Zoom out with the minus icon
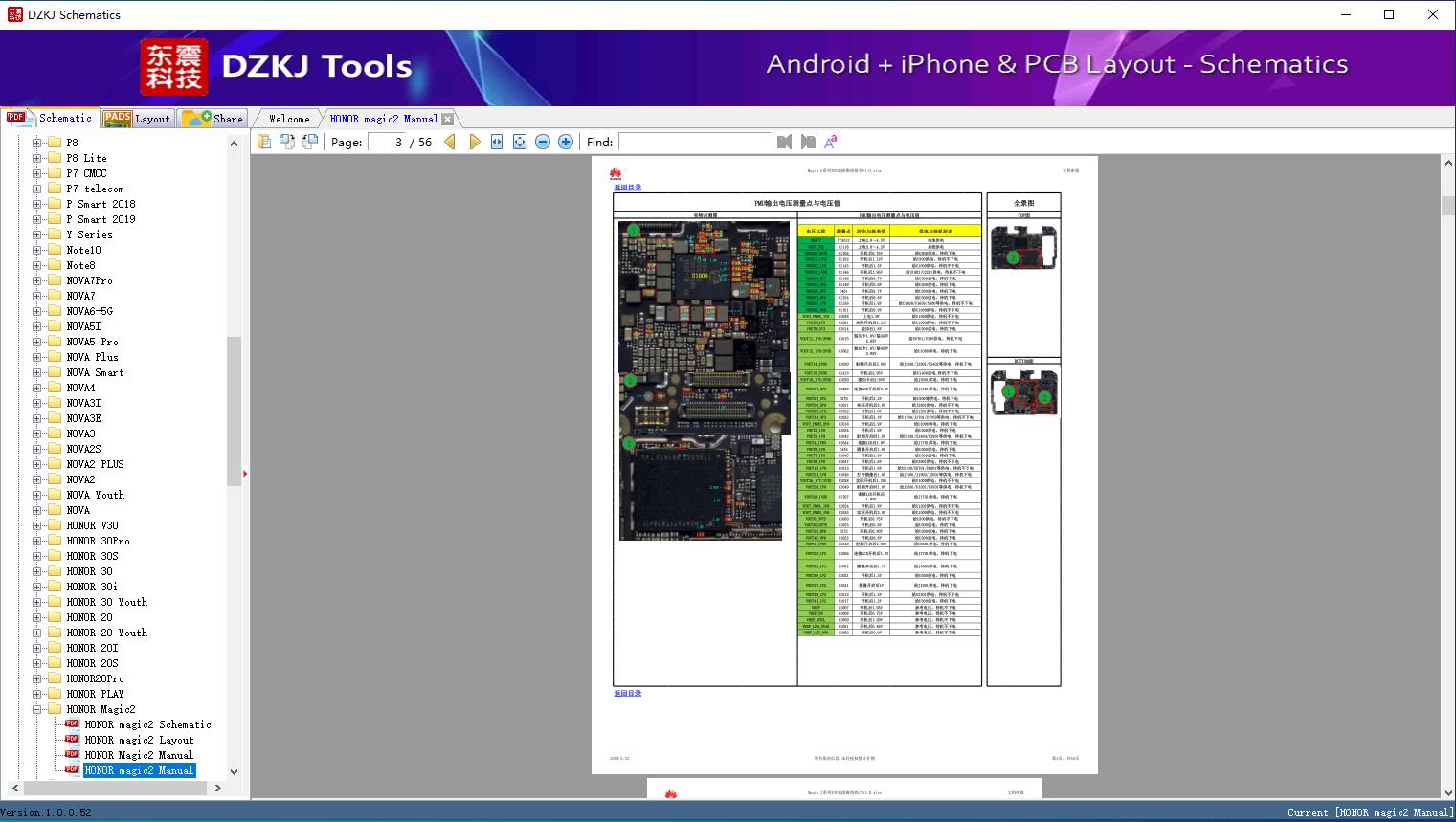1456x822 pixels. pyautogui.click(x=543, y=142)
